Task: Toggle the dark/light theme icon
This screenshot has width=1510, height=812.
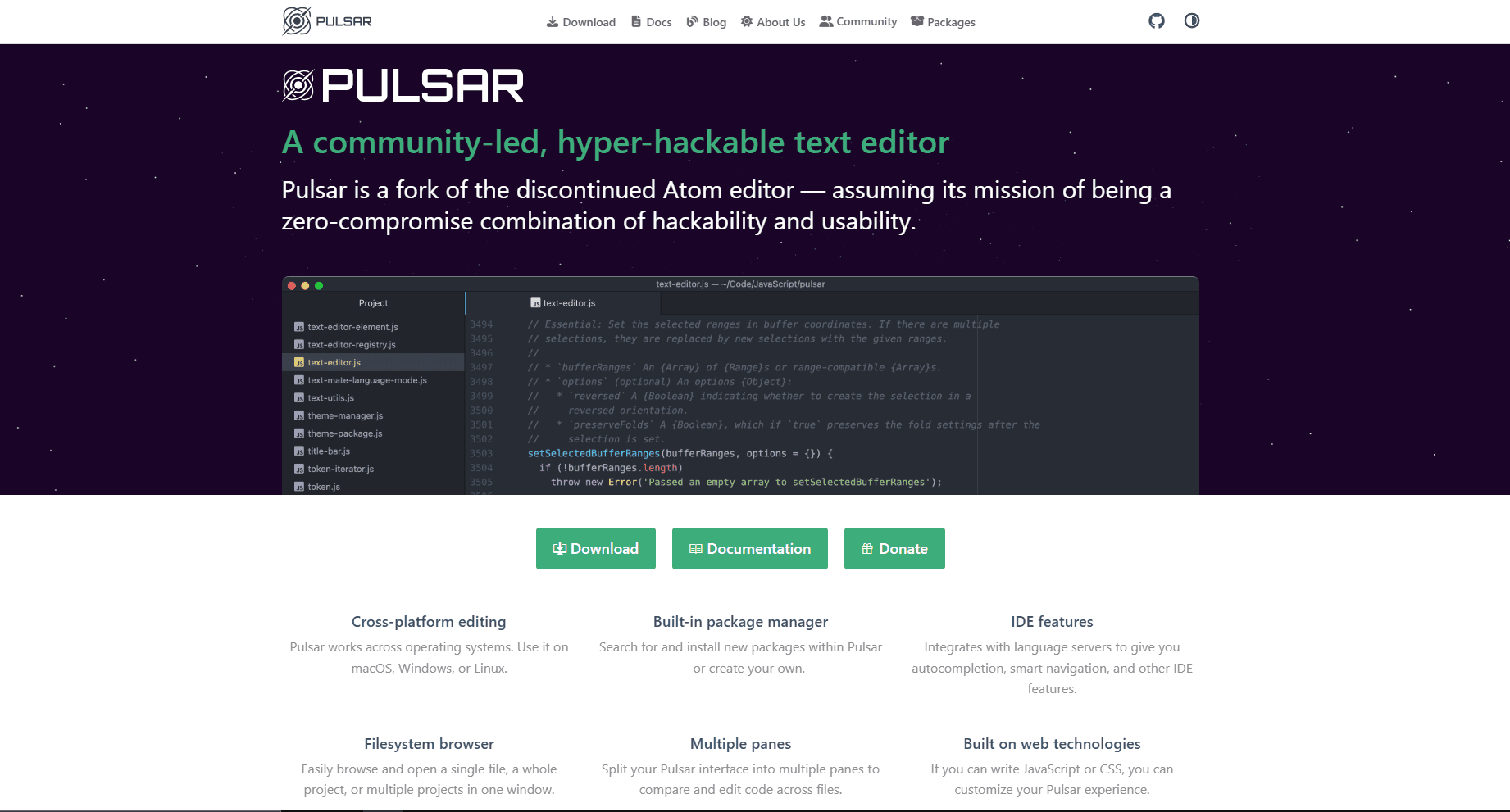Action: 1192,21
